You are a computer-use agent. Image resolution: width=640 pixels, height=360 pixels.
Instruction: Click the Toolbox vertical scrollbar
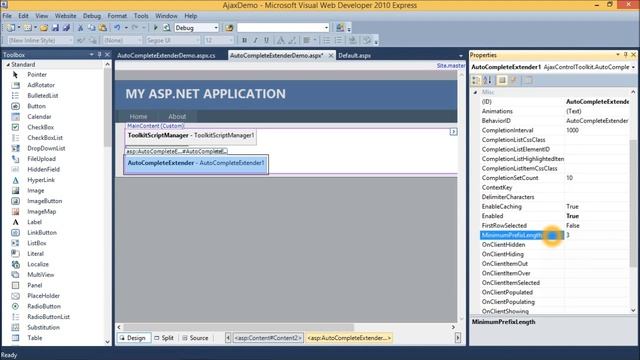107,107
